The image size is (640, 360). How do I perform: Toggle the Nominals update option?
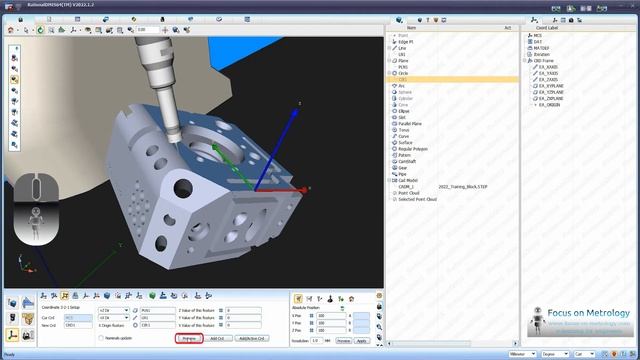(101, 338)
